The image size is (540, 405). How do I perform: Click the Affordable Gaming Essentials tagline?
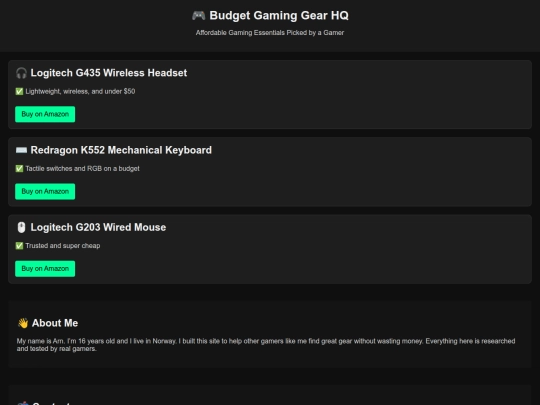pos(270,33)
